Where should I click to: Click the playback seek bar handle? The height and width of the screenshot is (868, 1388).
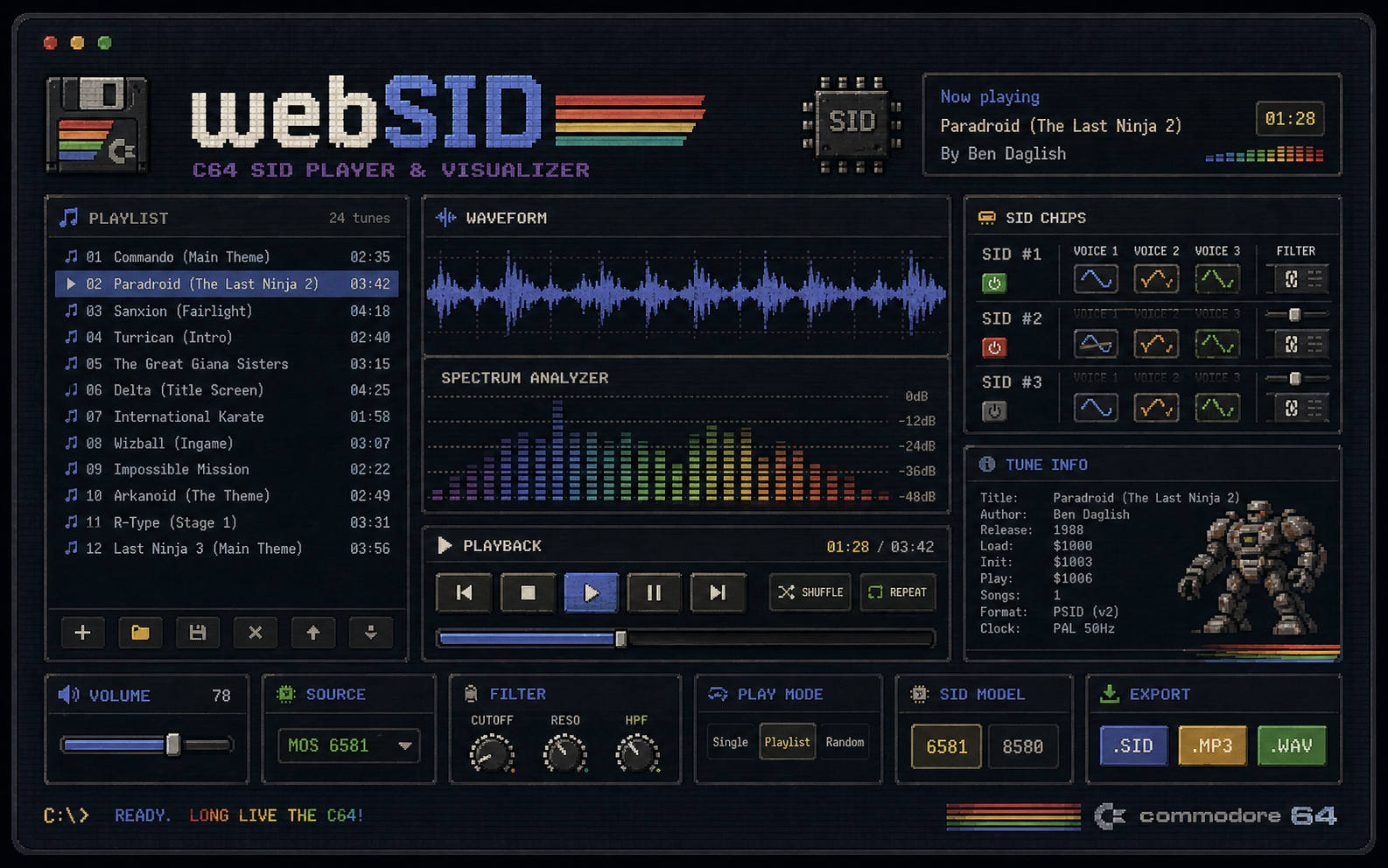tap(620, 639)
